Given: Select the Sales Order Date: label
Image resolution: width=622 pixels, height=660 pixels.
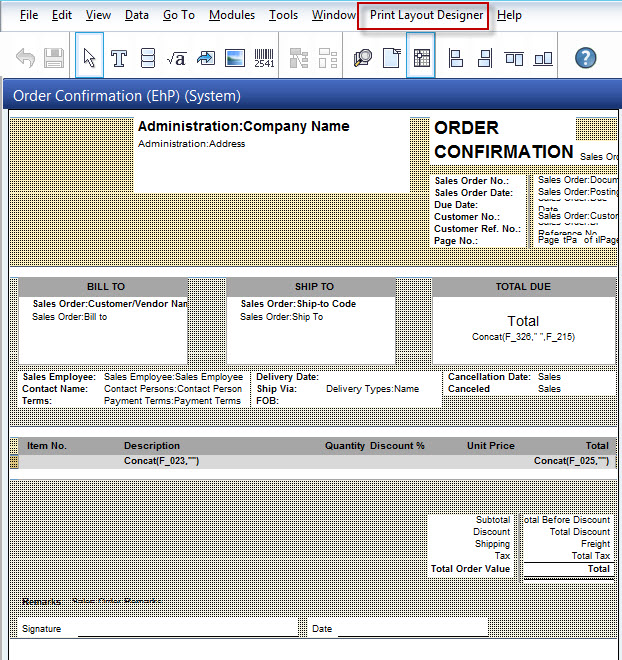Looking at the screenshot, I should (x=473, y=192).
